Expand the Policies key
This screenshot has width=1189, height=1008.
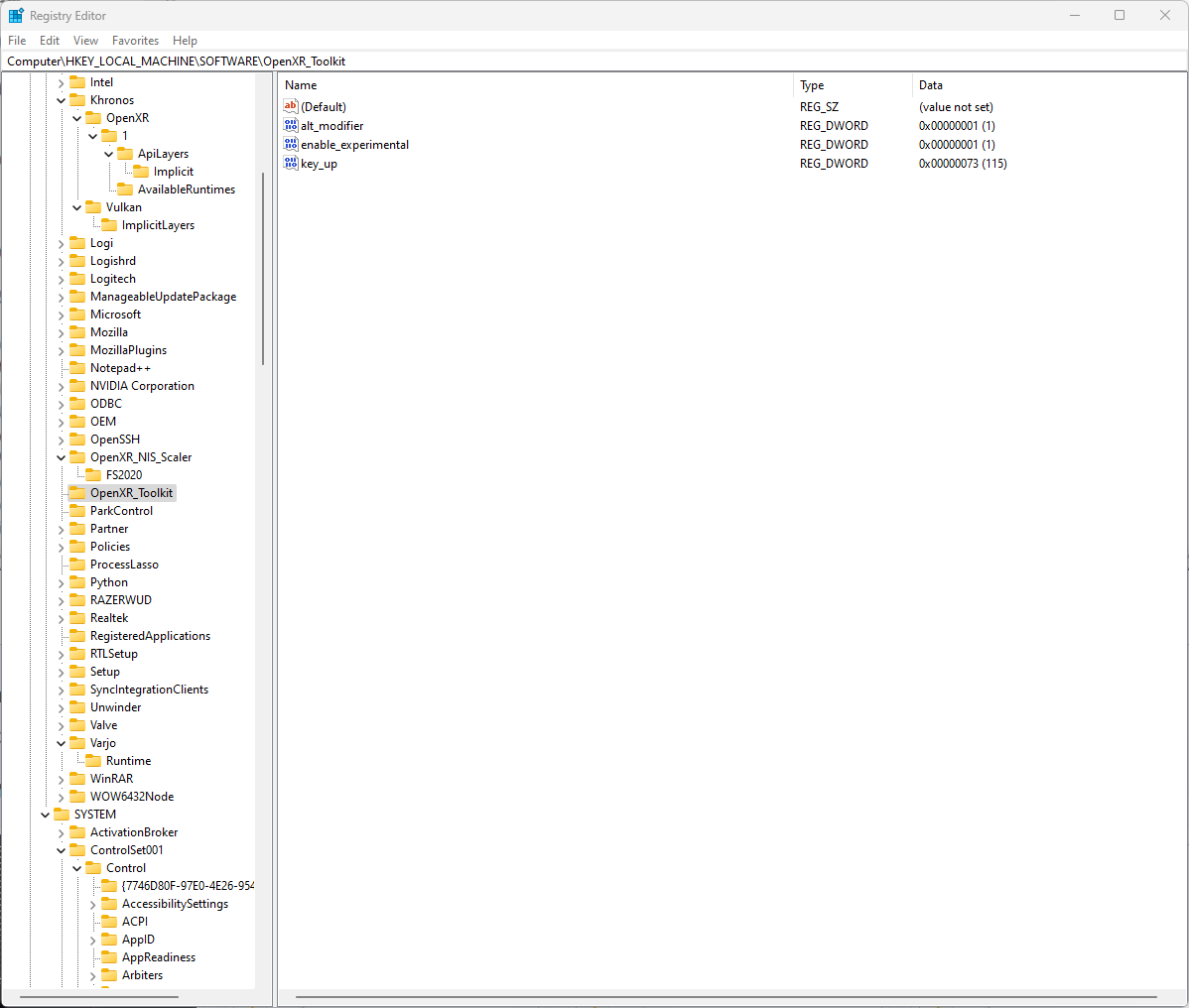62,548
